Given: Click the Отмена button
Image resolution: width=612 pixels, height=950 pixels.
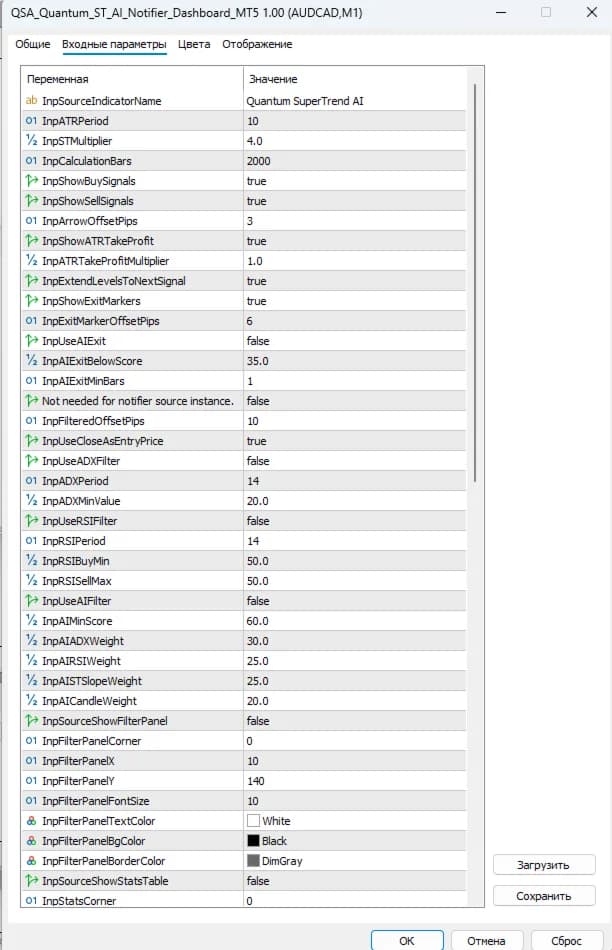Looking at the screenshot, I should pyautogui.click(x=486, y=940).
